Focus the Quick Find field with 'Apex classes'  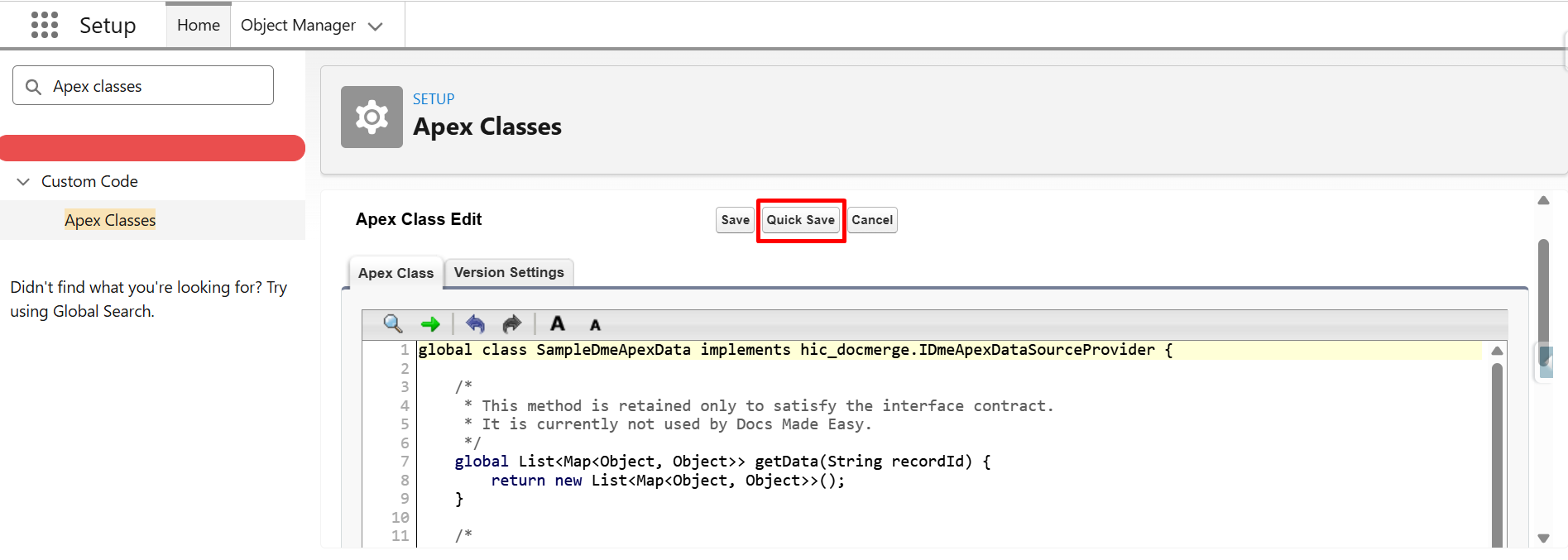(x=143, y=85)
